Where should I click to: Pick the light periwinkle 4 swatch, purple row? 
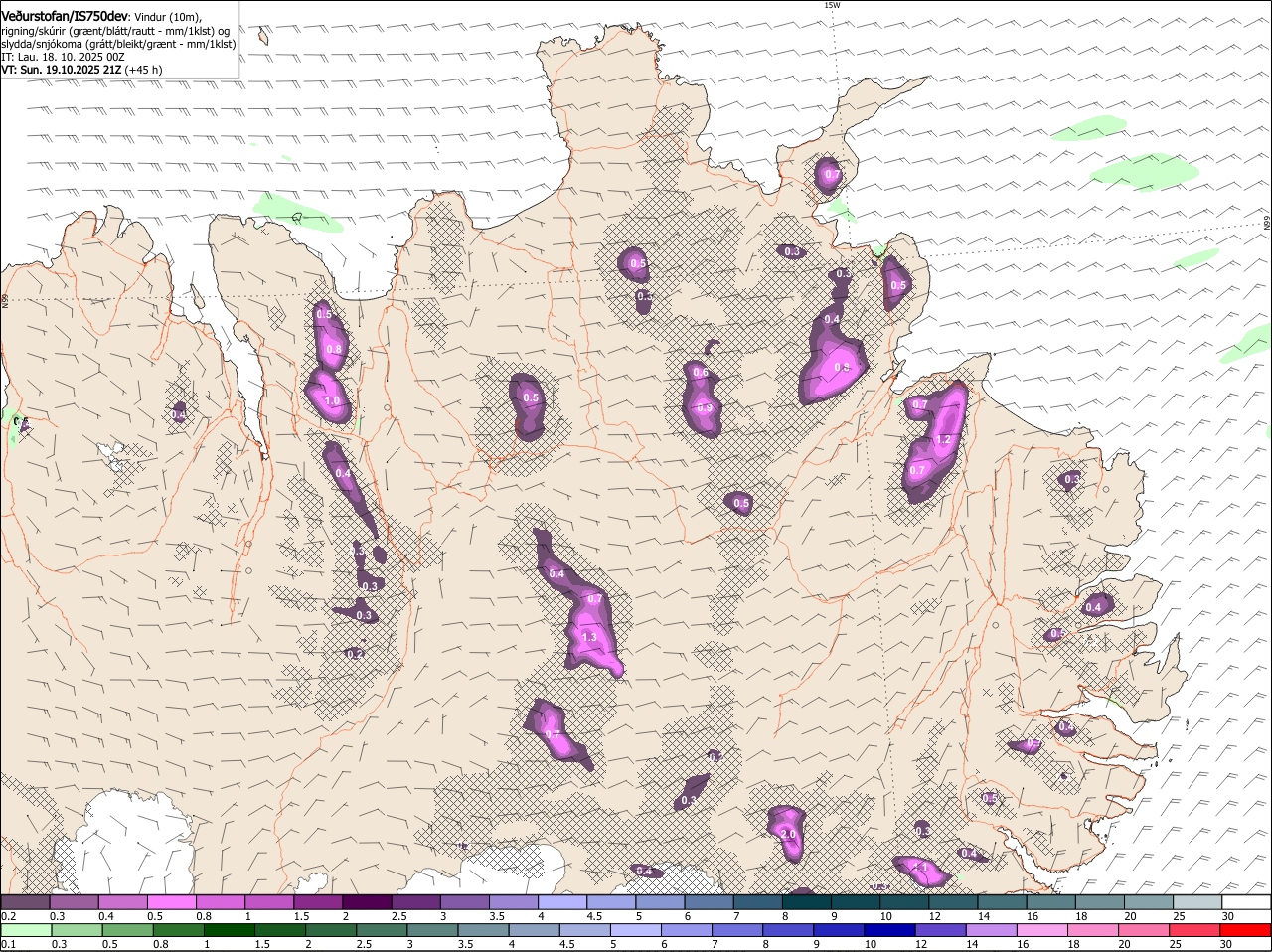[561, 902]
